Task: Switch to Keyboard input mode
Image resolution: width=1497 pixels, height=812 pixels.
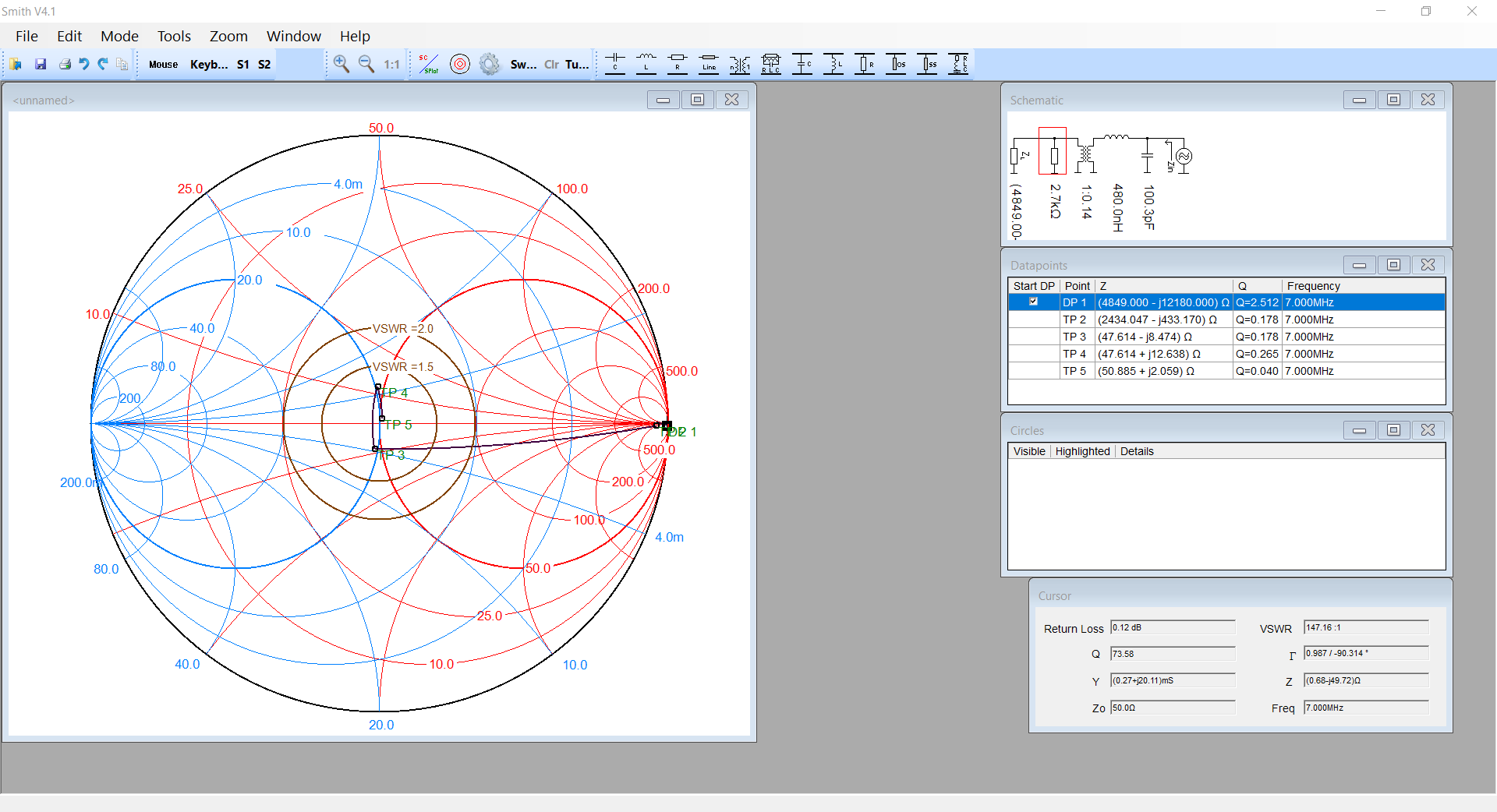Action: coord(208,65)
